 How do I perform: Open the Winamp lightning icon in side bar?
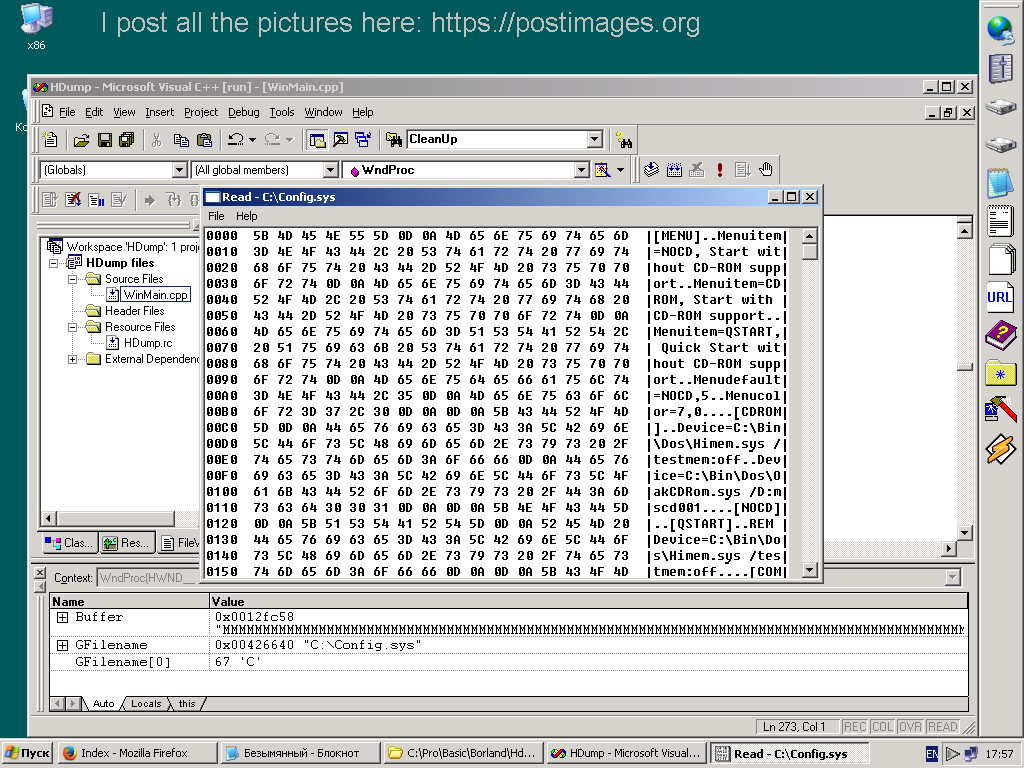1000,450
